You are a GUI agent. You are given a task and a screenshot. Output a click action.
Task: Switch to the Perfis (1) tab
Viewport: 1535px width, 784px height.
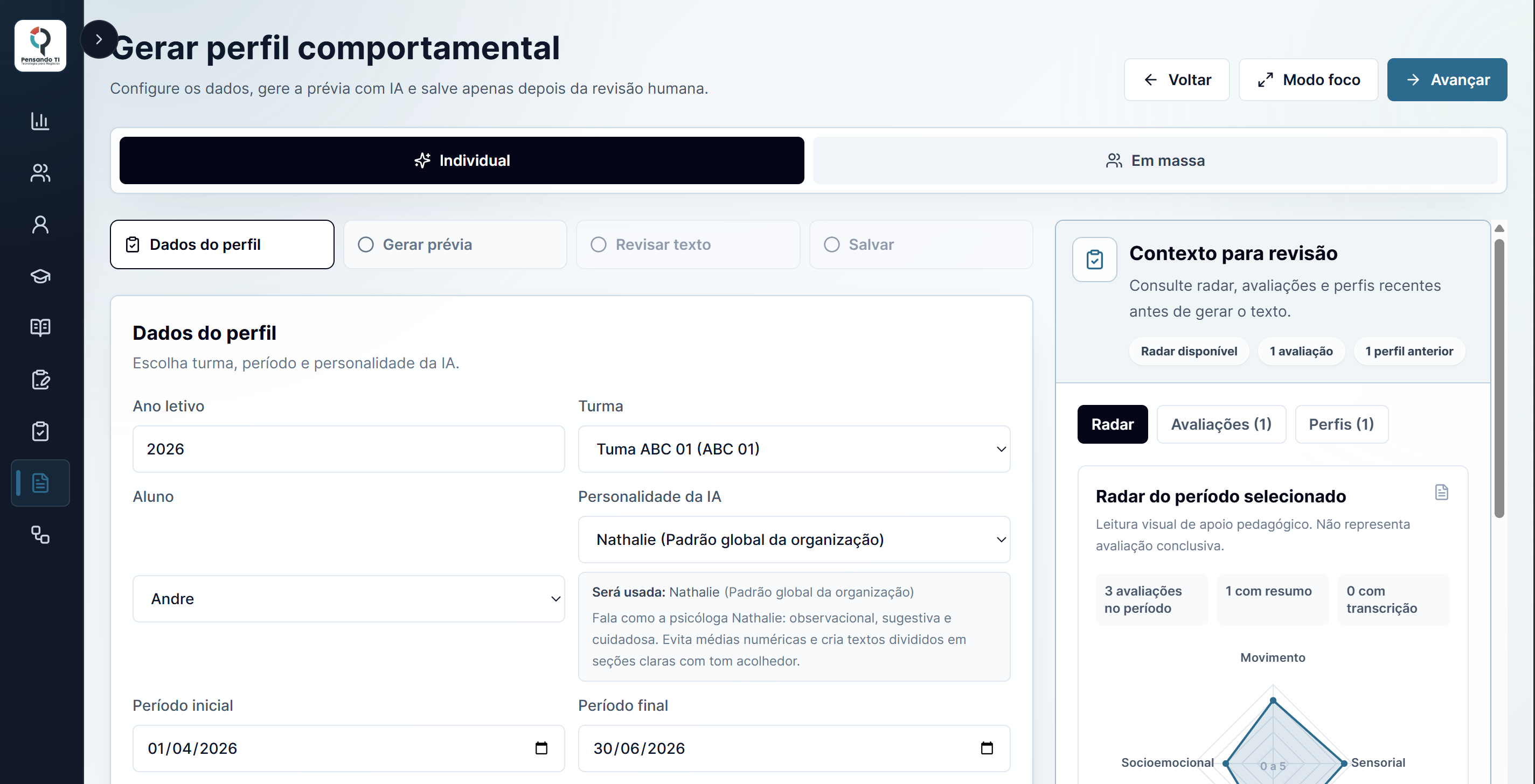click(x=1342, y=424)
